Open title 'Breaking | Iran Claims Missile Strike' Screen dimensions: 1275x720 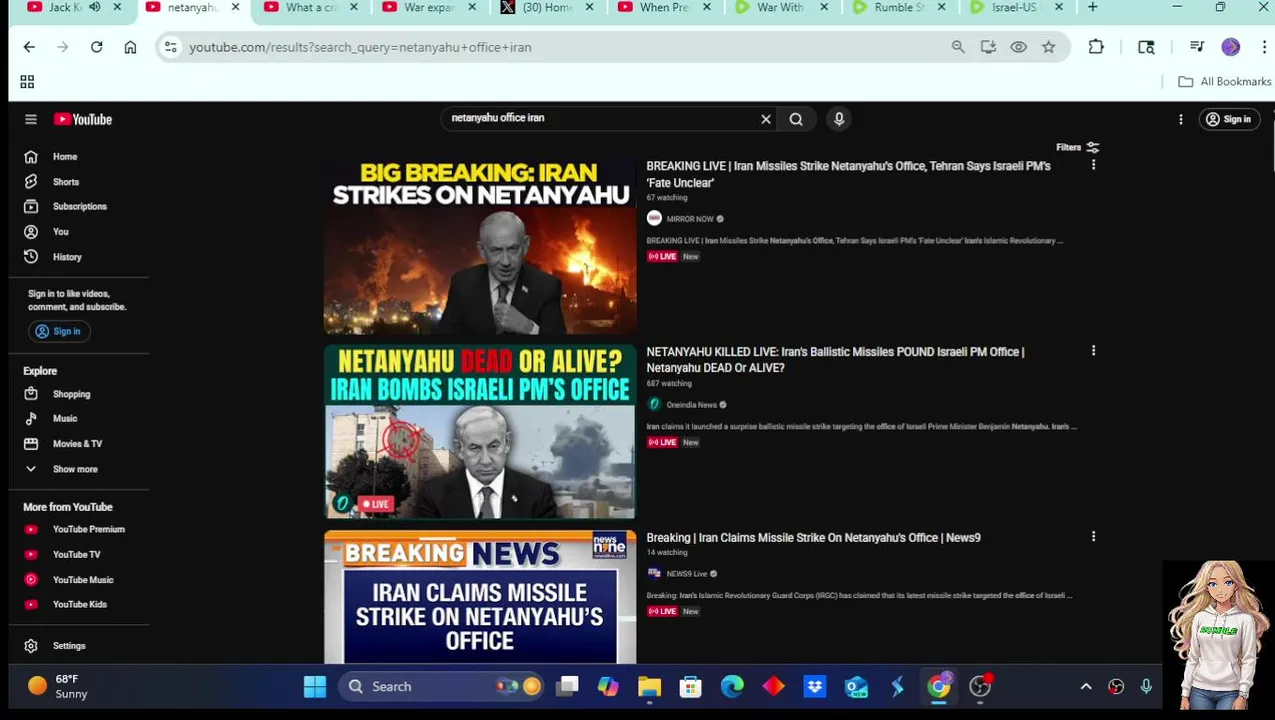(x=813, y=538)
